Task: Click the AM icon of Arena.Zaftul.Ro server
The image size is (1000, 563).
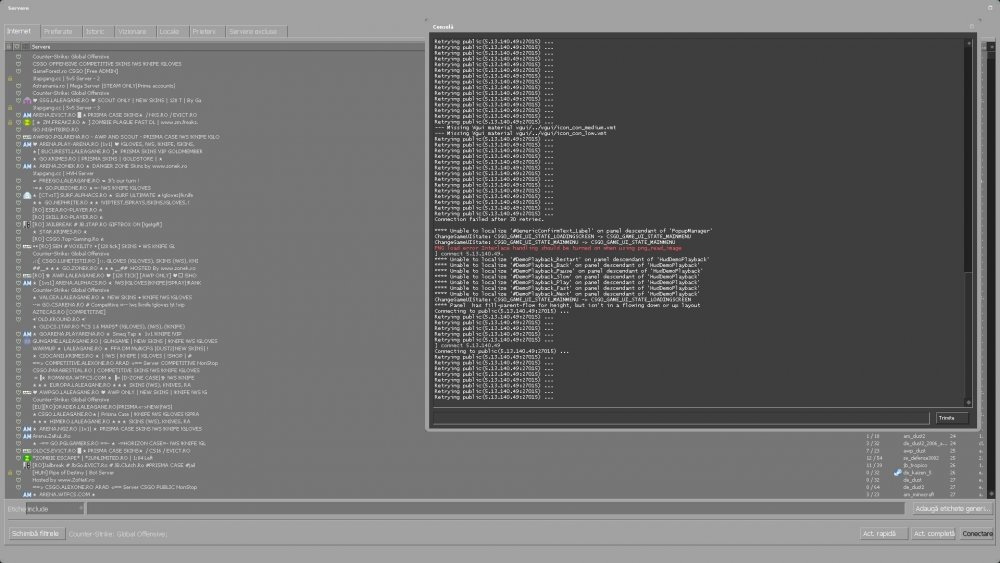Action: (x=27, y=436)
